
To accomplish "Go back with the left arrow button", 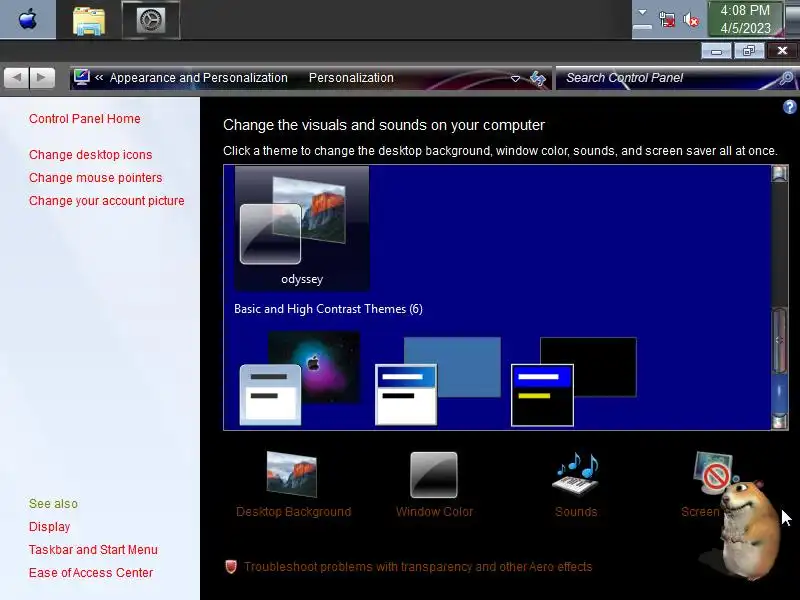I will (16, 78).
